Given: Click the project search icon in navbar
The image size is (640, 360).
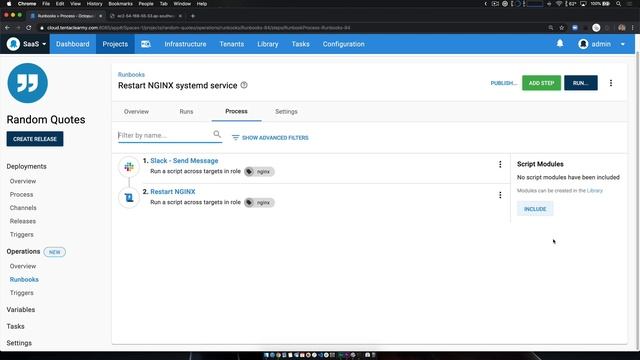Looking at the screenshot, I should [146, 44].
